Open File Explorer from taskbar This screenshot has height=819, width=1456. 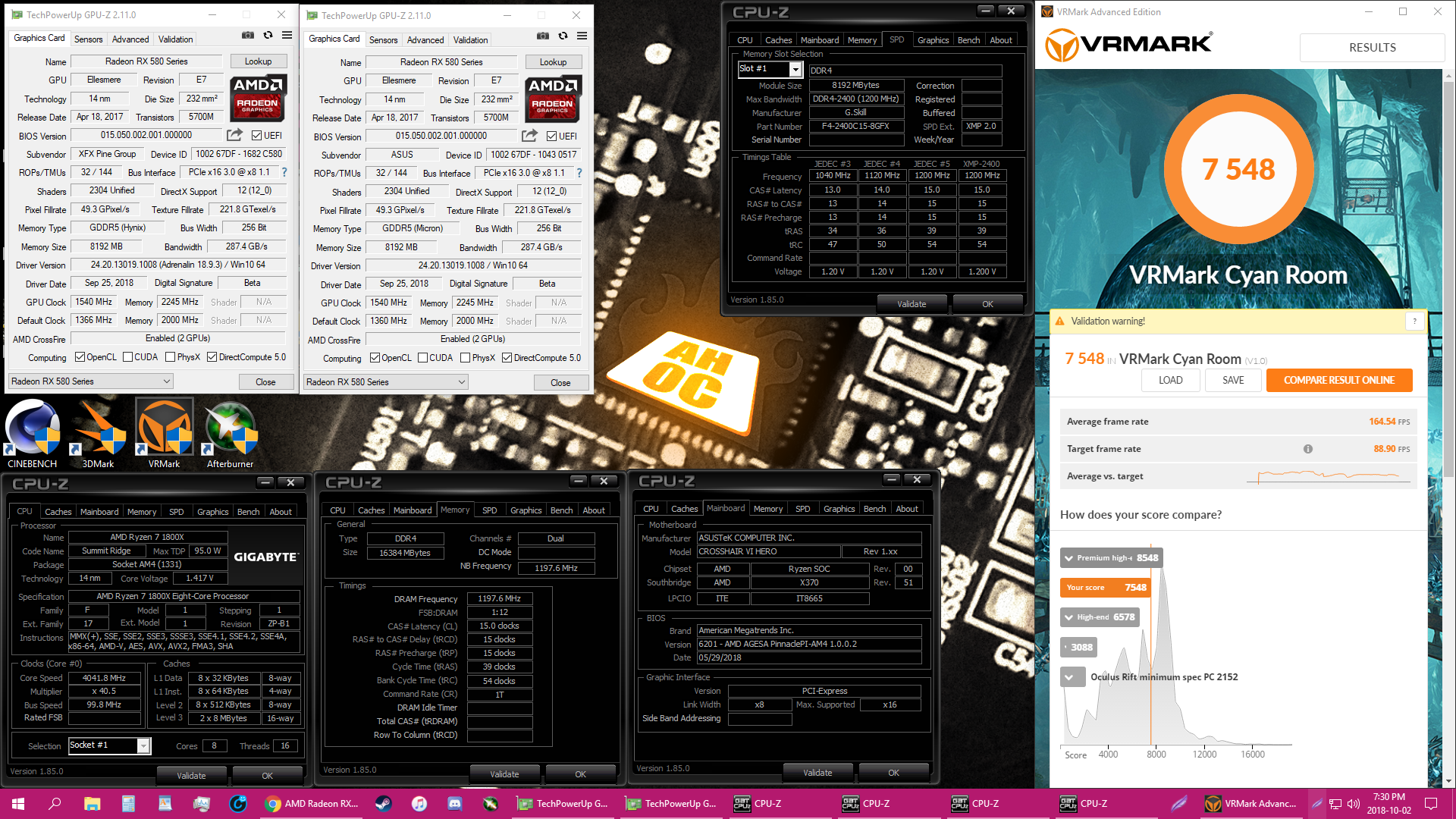92,803
